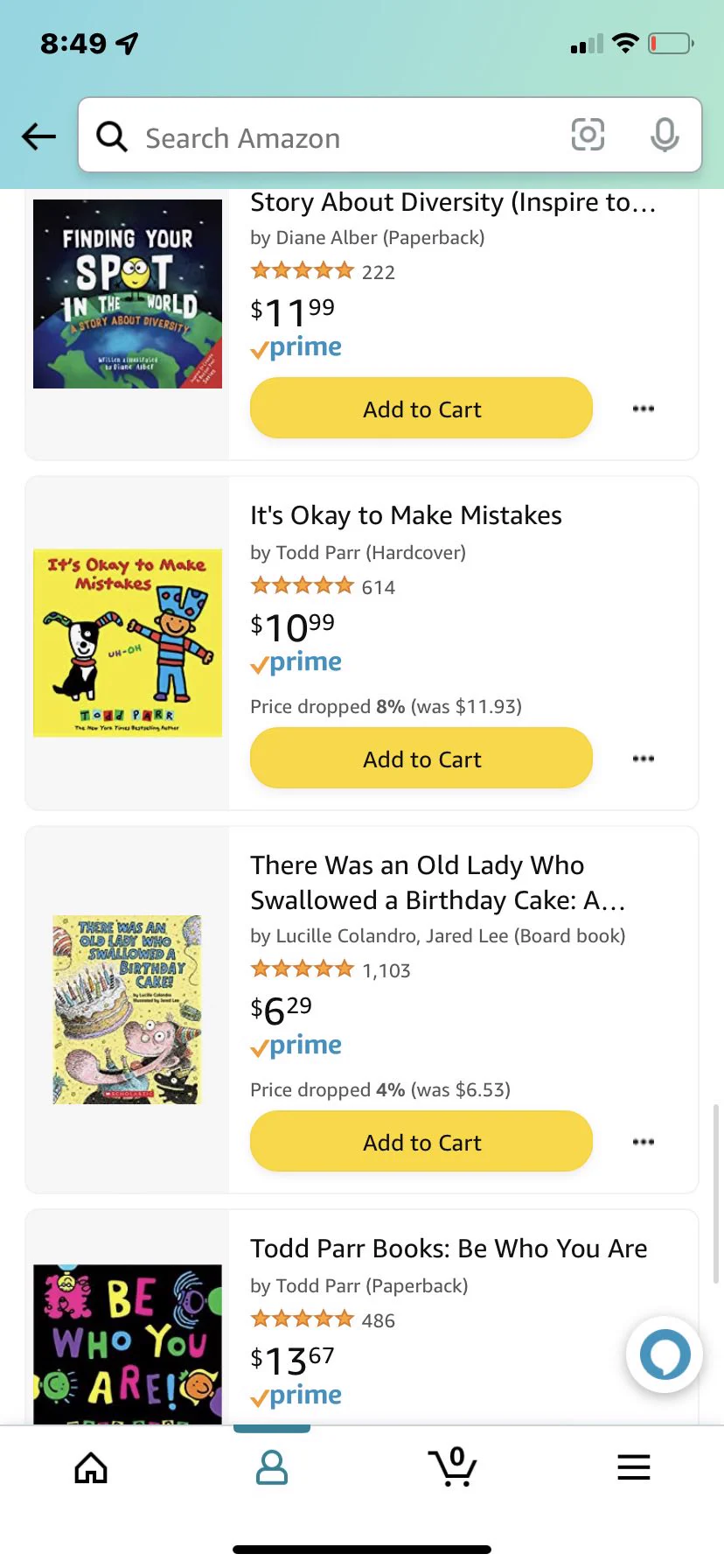Expand more options for Finding Your Spot
724x1568 pixels.
pos(644,409)
